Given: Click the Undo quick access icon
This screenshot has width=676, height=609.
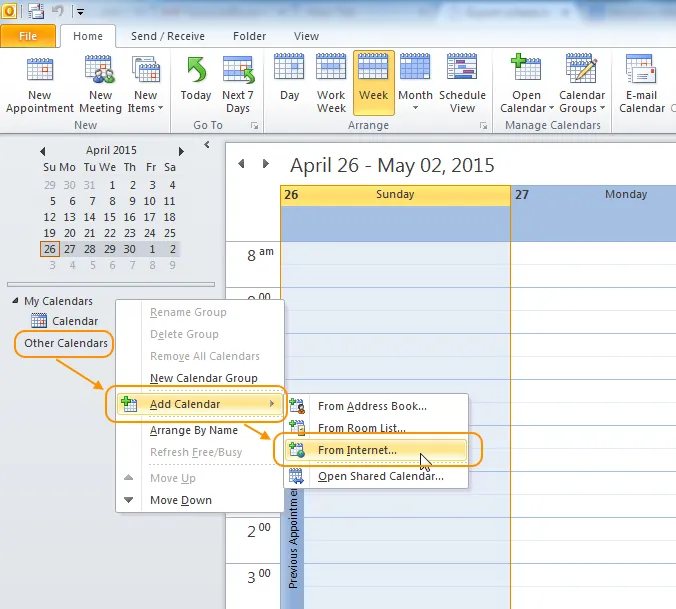Looking at the screenshot, I should (58, 10).
